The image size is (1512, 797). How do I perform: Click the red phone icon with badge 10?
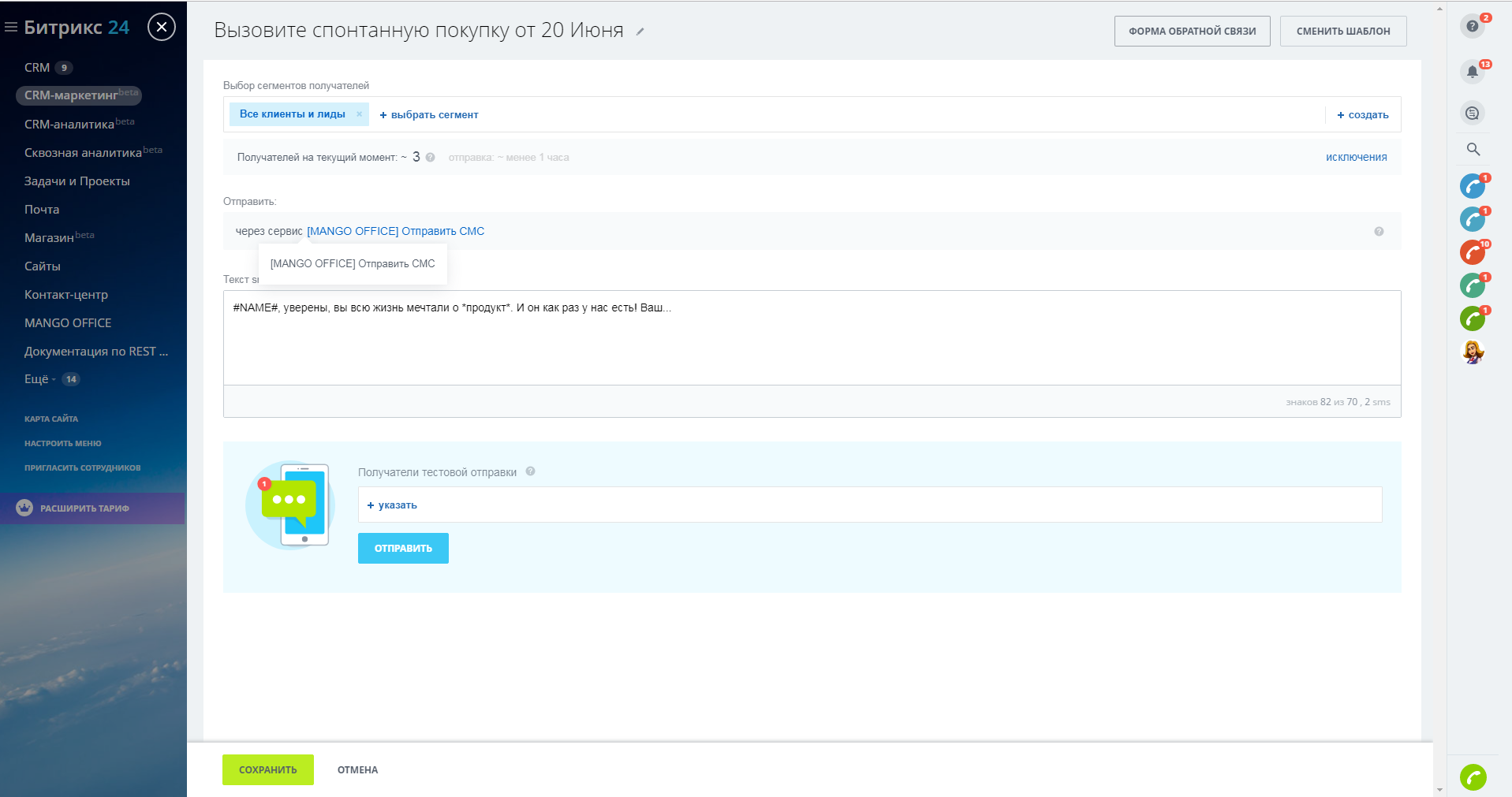(1472, 252)
